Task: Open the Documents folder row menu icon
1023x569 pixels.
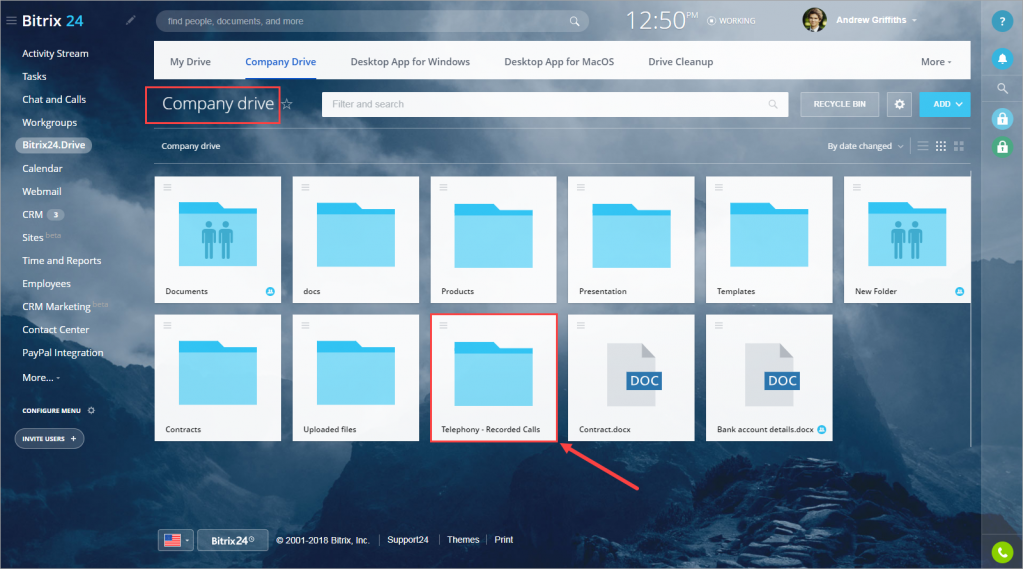Action: (x=168, y=187)
